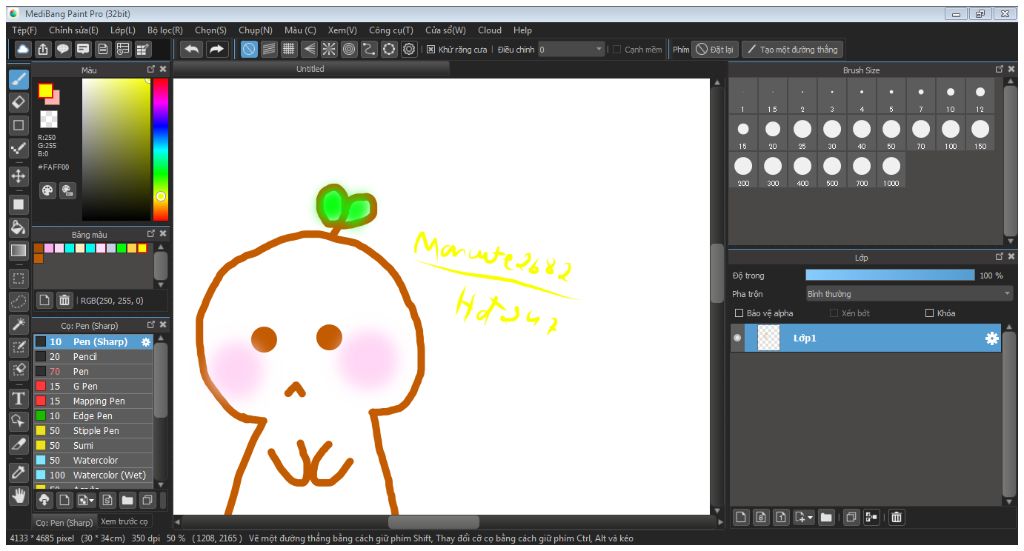Viewport: 1024px width, 551px height.
Task: Select the Hand pan tool
Action: 18,496
